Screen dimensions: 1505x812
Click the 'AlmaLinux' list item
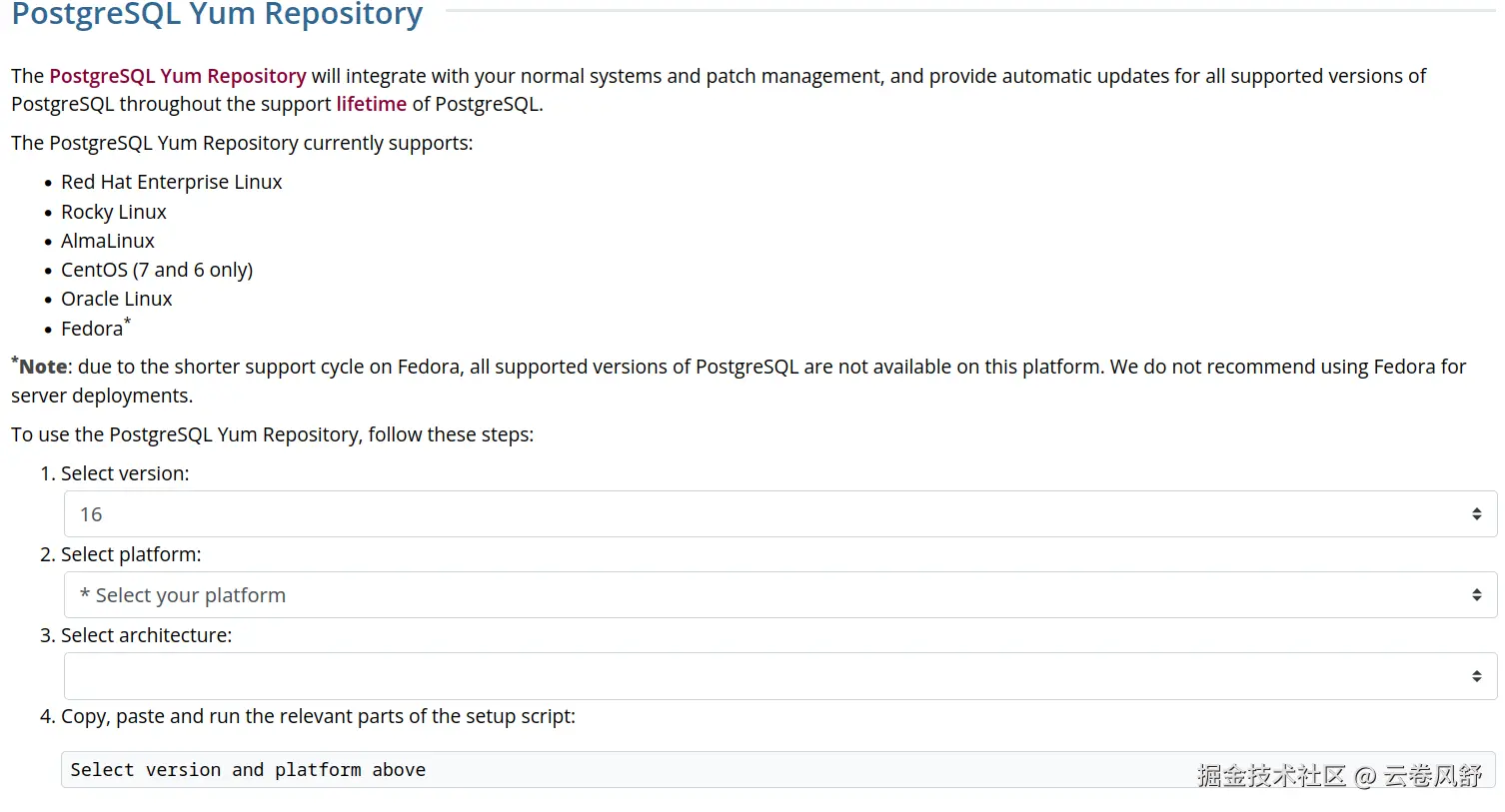107,241
